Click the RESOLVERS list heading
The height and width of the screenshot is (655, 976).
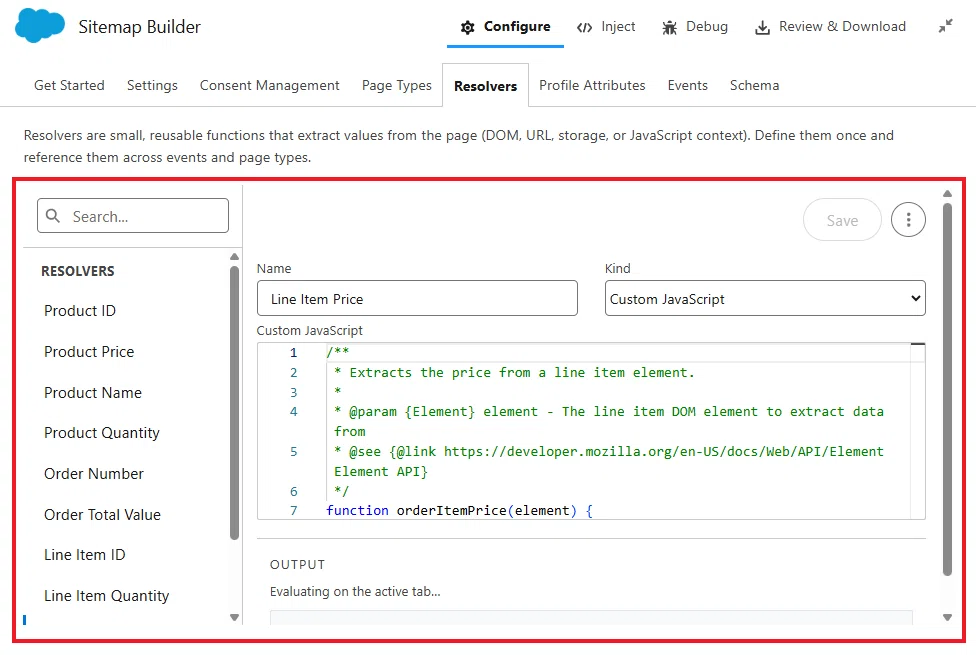coord(78,271)
